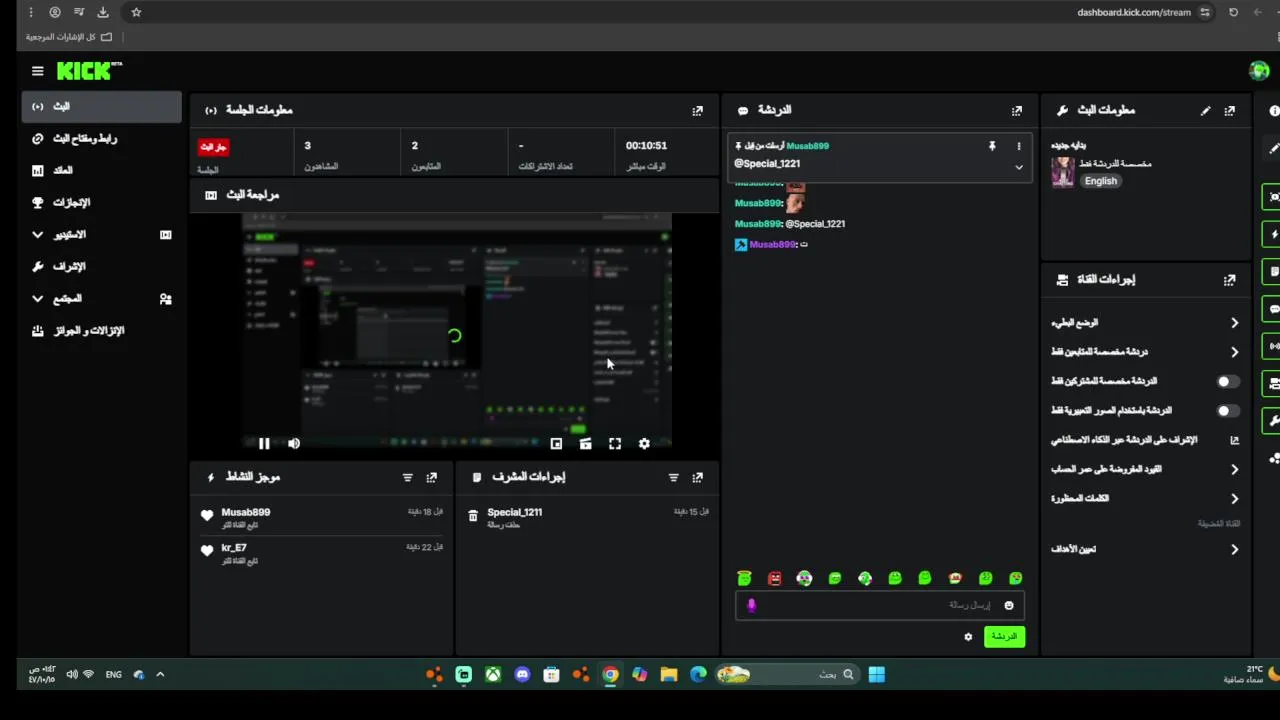Click the heart icon next to Musab899 follow

click(207, 516)
